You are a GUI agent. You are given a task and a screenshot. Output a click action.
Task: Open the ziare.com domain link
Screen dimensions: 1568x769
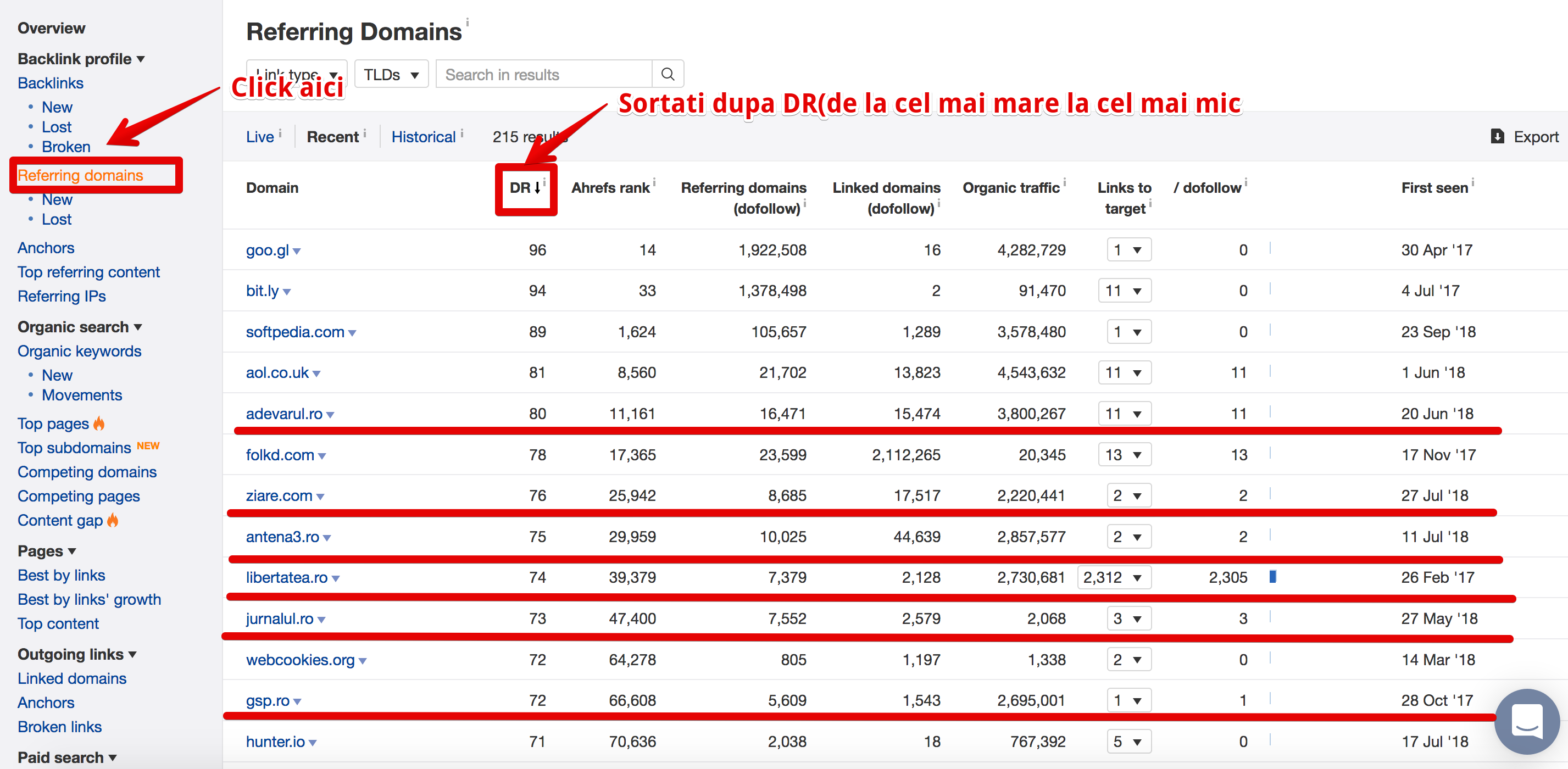tap(279, 495)
